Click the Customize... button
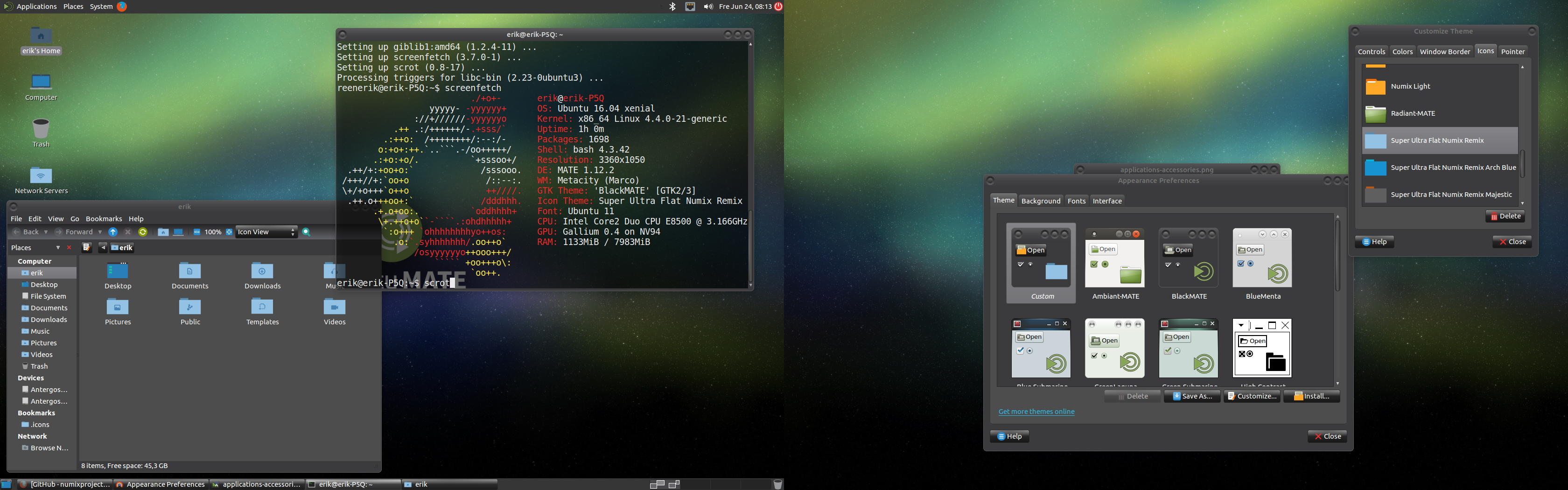This screenshot has height=490, width=1568. 1252,396
